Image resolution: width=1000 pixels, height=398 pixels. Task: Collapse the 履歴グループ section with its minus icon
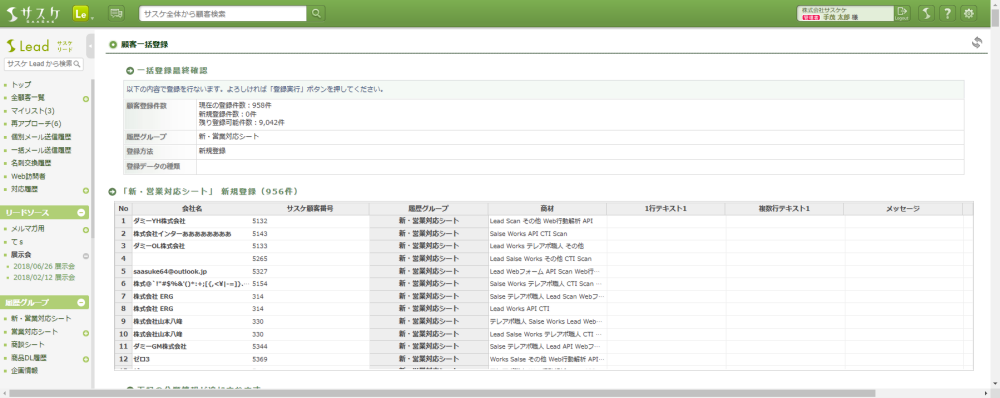point(81,302)
